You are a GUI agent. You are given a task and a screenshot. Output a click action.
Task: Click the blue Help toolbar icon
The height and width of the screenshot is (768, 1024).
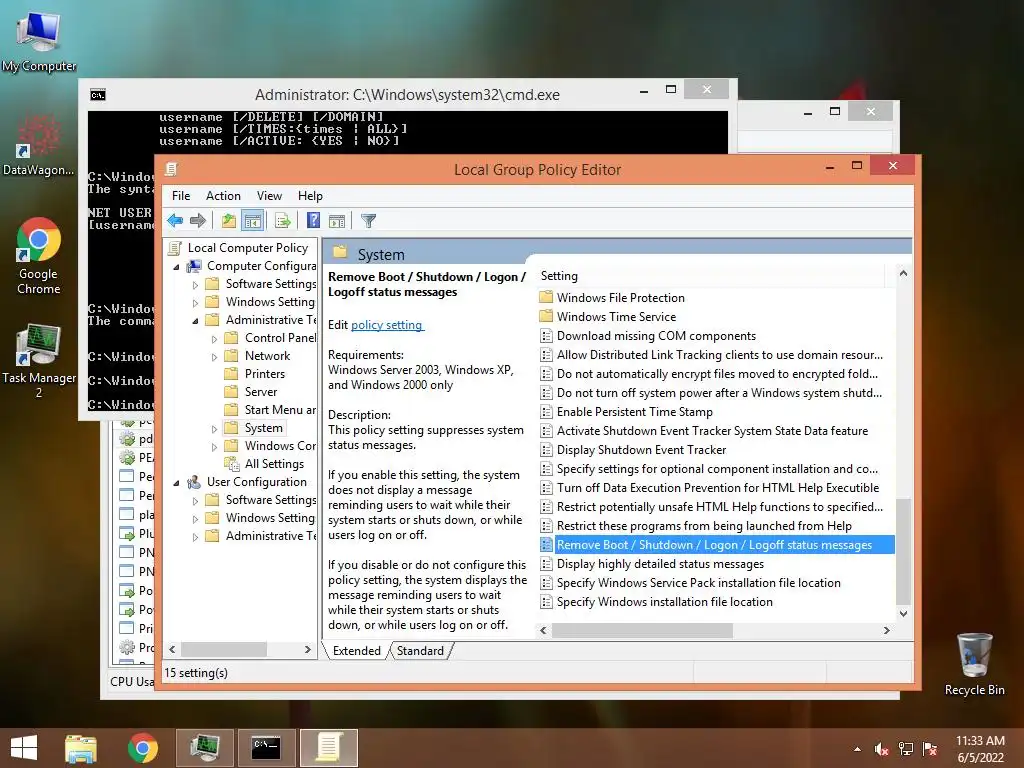pyautogui.click(x=313, y=221)
